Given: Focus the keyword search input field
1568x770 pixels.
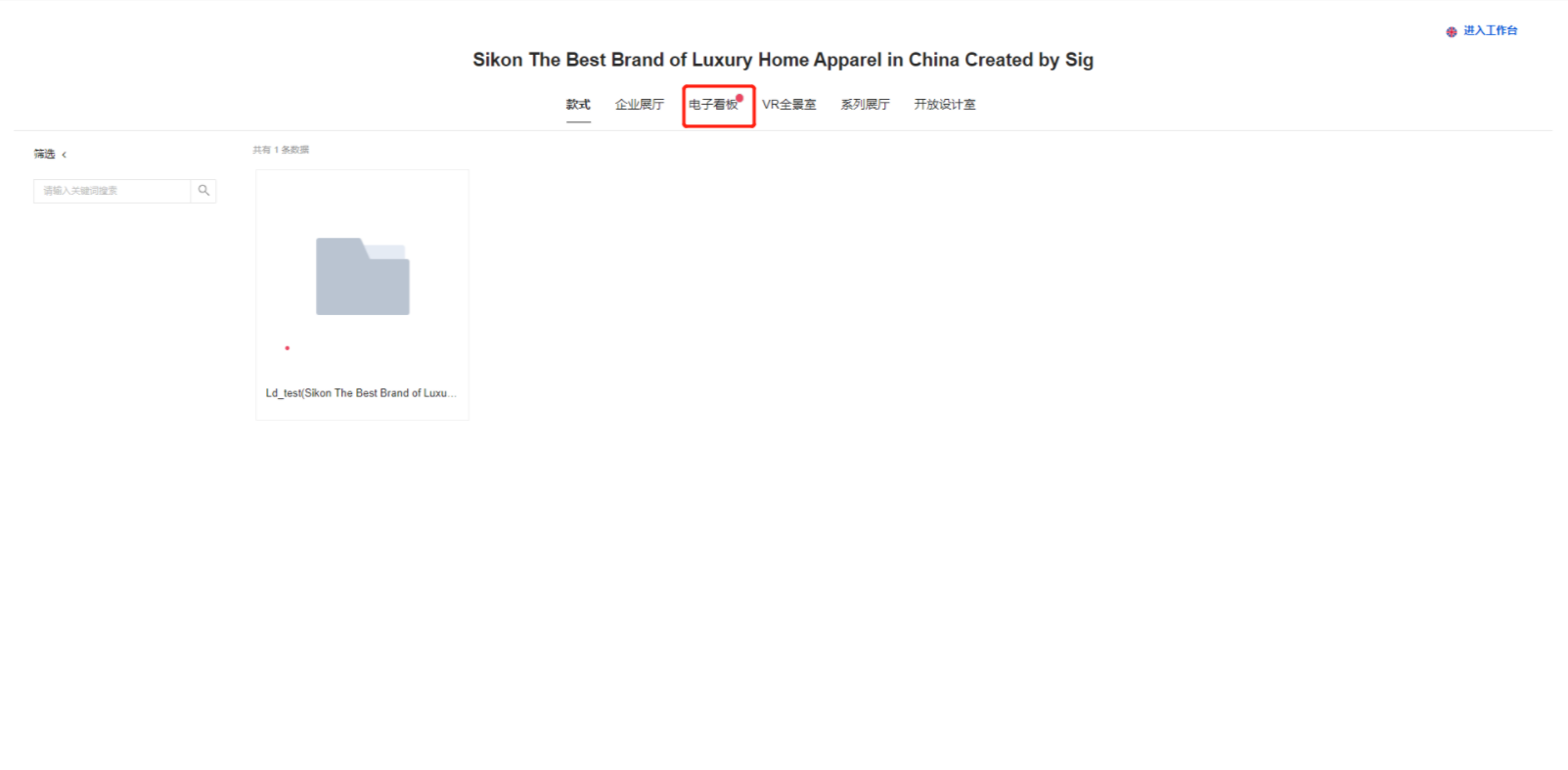Looking at the screenshot, I should tap(112, 191).
